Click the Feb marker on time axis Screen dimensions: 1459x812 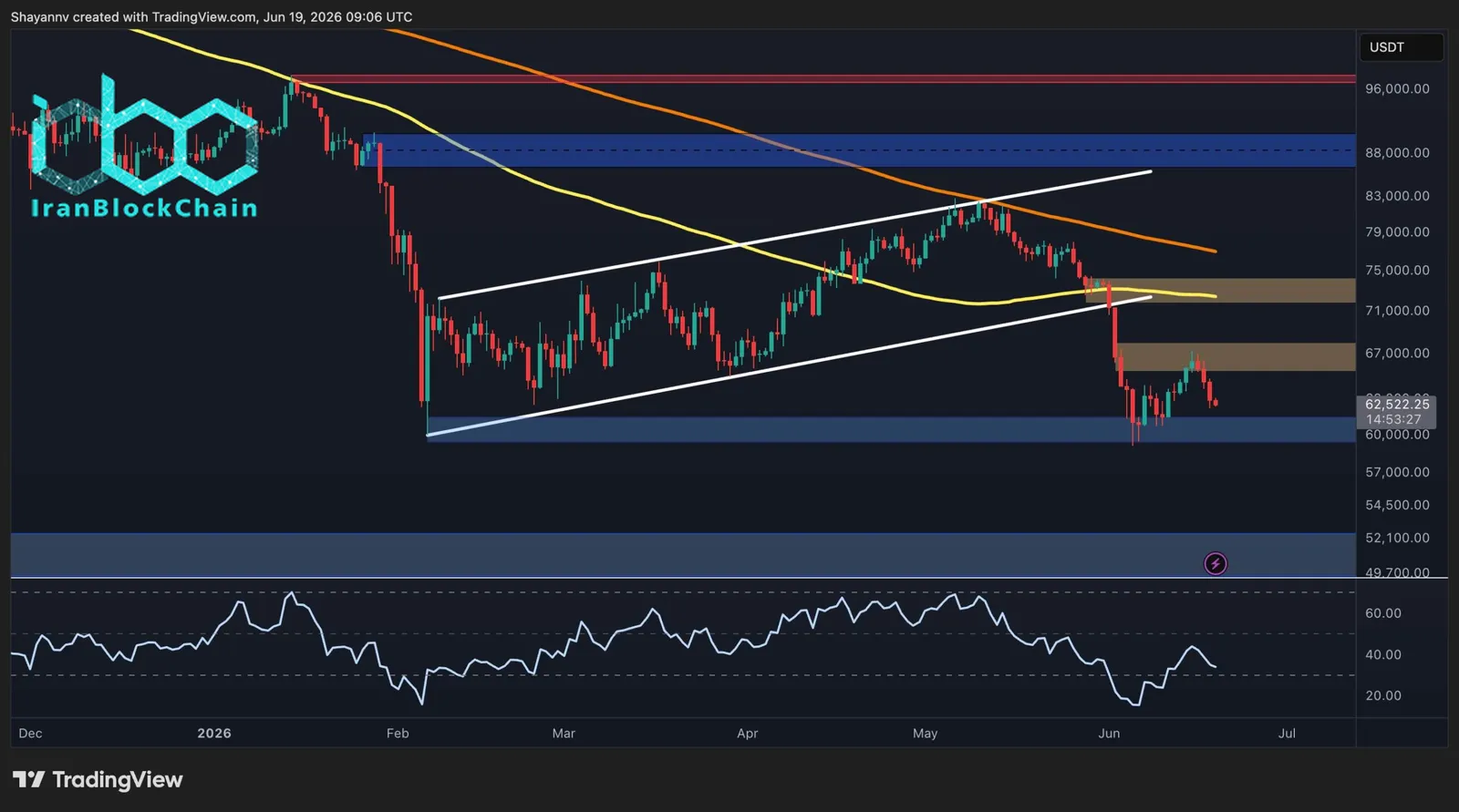coord(398,733)
